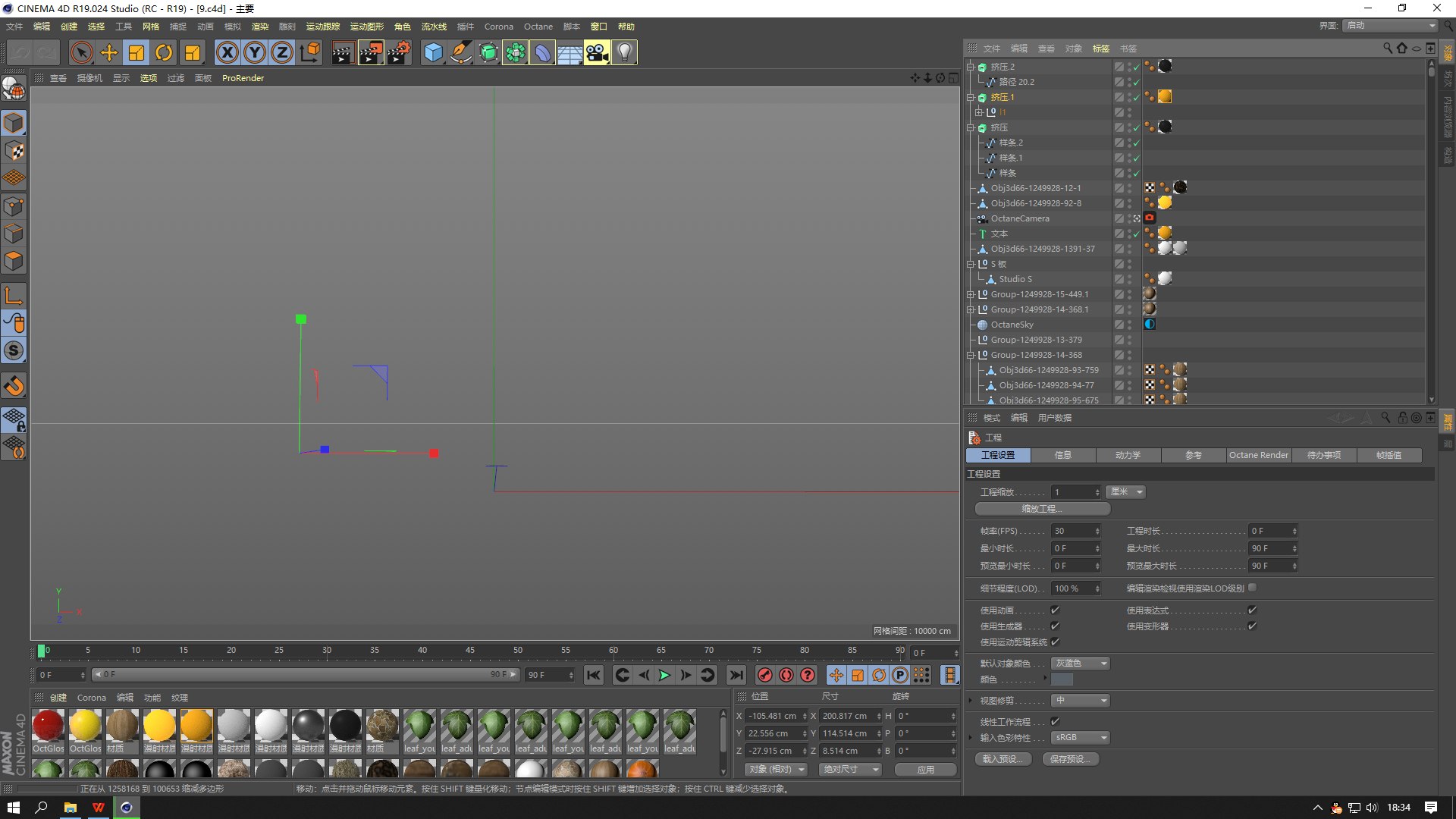Viewport: 1456px width, 819px height.
Task: Select the red OctGlos material ball
Action: pyautogui.click(x=48, y=725)
